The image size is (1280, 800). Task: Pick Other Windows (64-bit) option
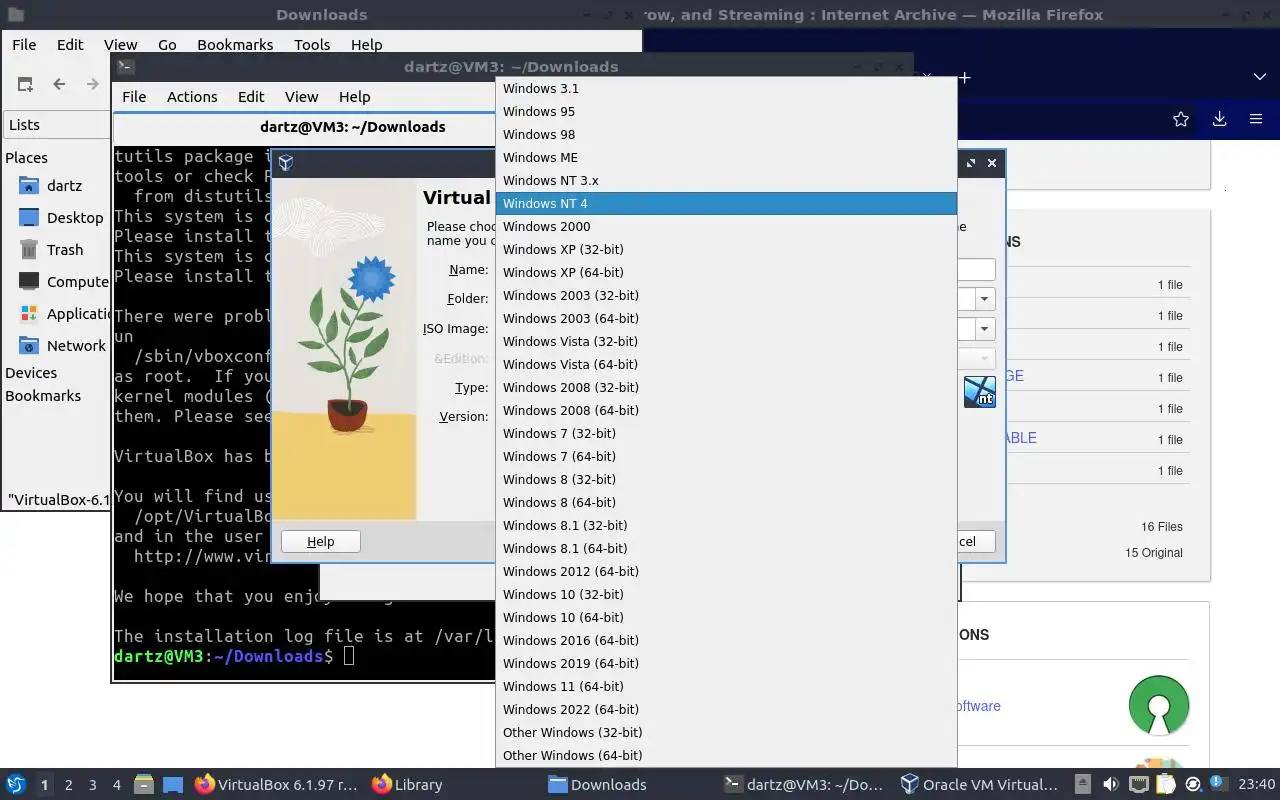726,755
